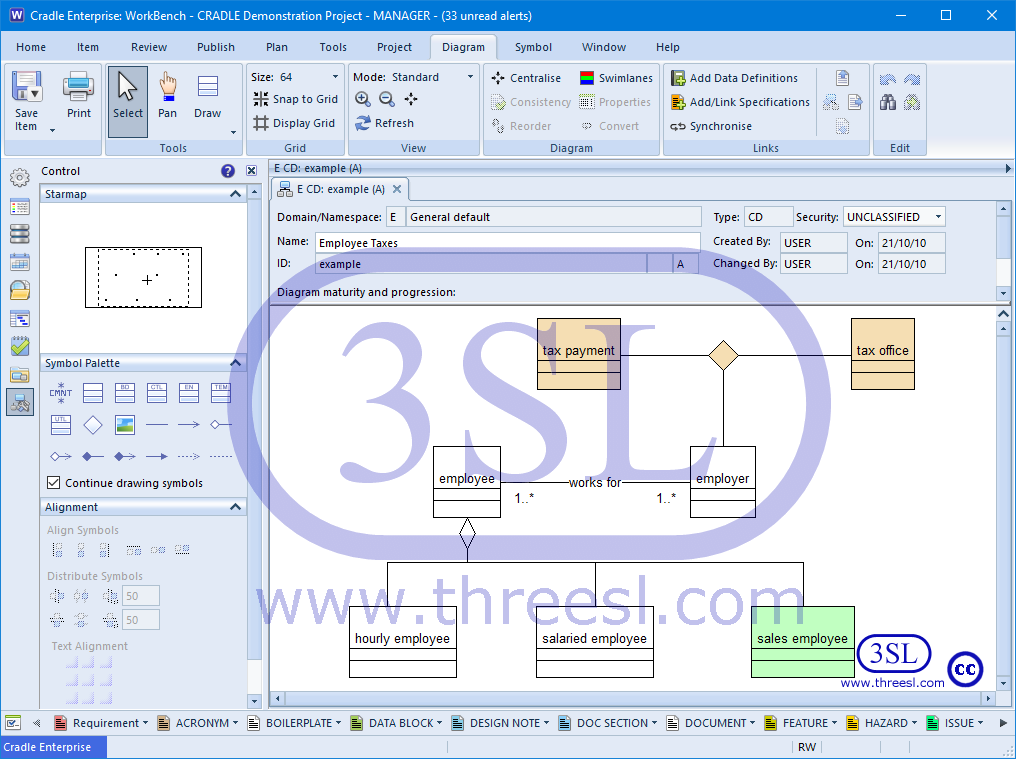Select the employer class box
Screen dimensions: 1016x759
pyautogui.click(x=722, y=482)
